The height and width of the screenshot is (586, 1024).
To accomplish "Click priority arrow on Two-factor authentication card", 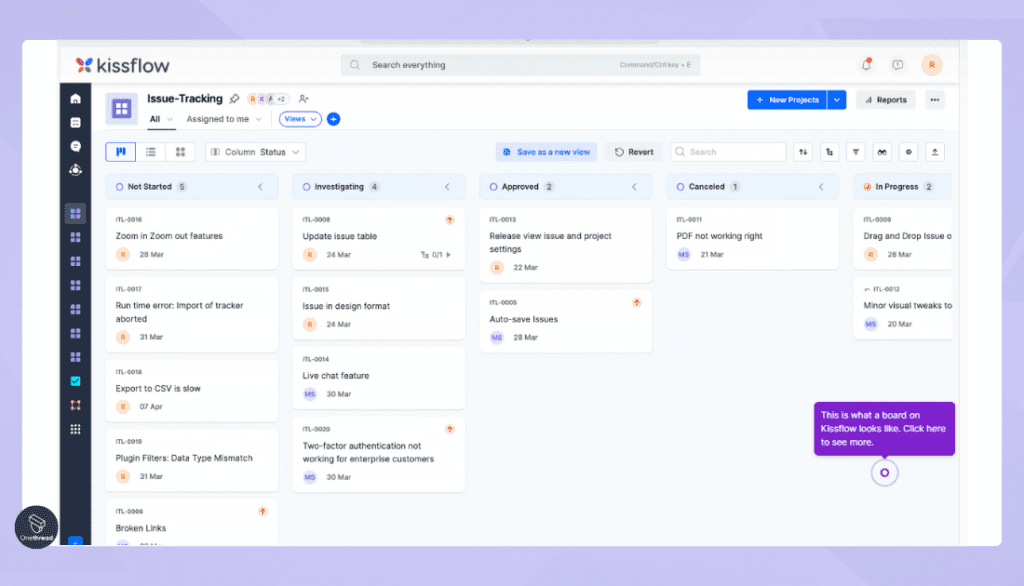I will (x=449, y=429).
